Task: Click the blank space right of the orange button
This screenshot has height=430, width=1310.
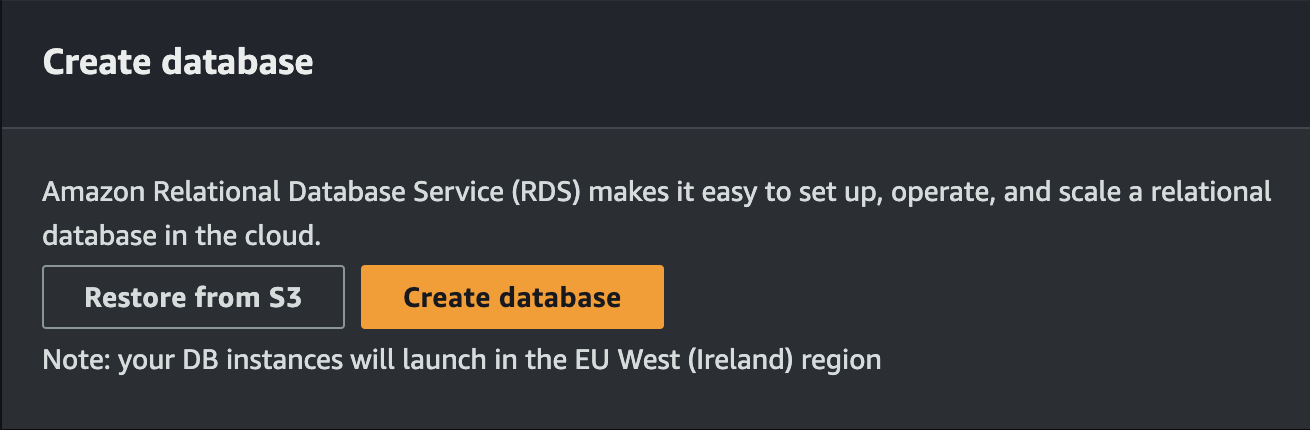Action: pos(980,297)
